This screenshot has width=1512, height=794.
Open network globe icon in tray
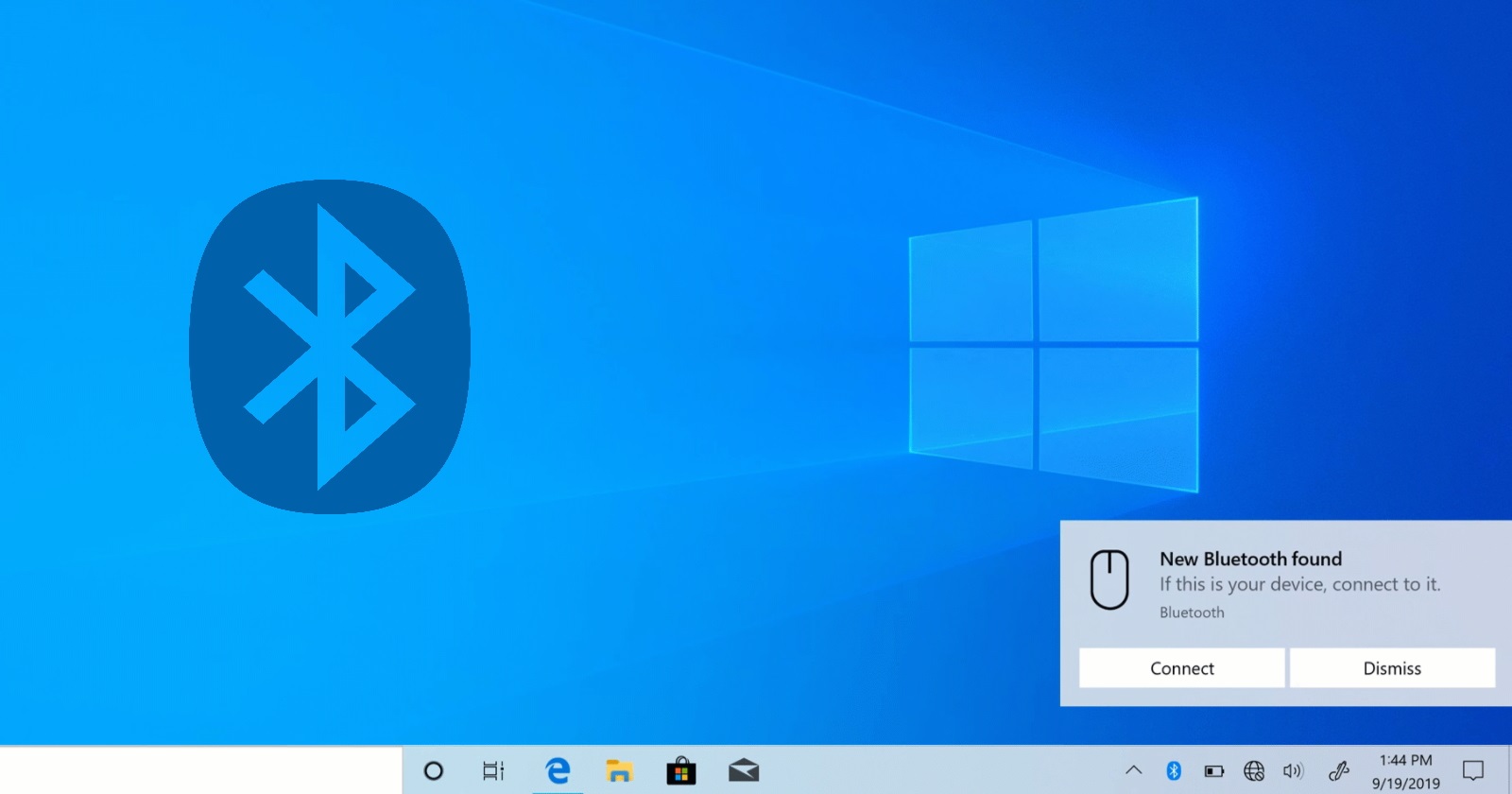(x=1254, y=771)
